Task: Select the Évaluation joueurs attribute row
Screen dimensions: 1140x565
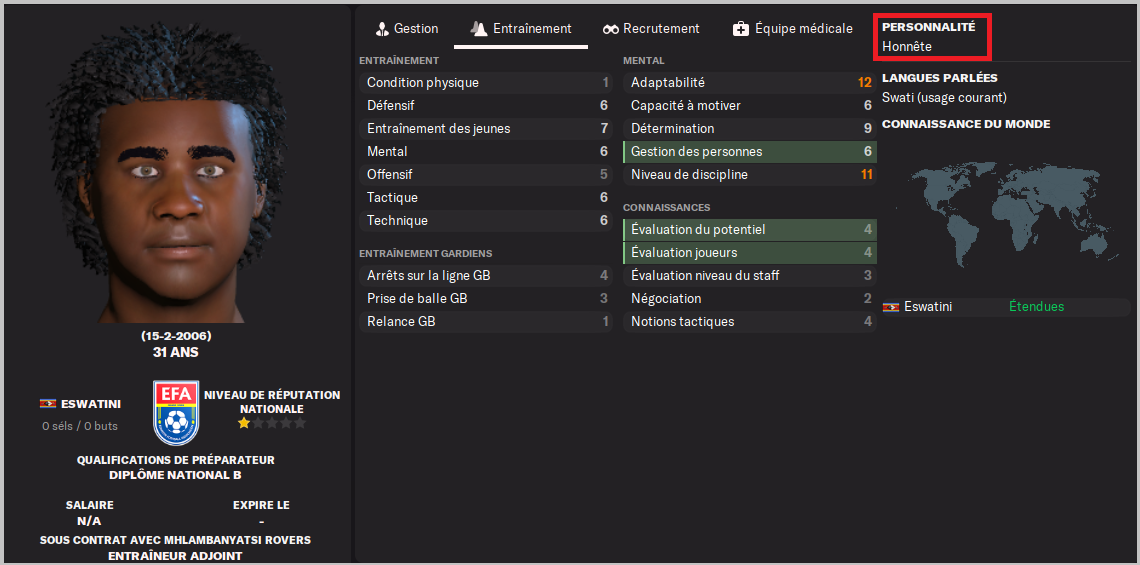Action: [750, 253]
